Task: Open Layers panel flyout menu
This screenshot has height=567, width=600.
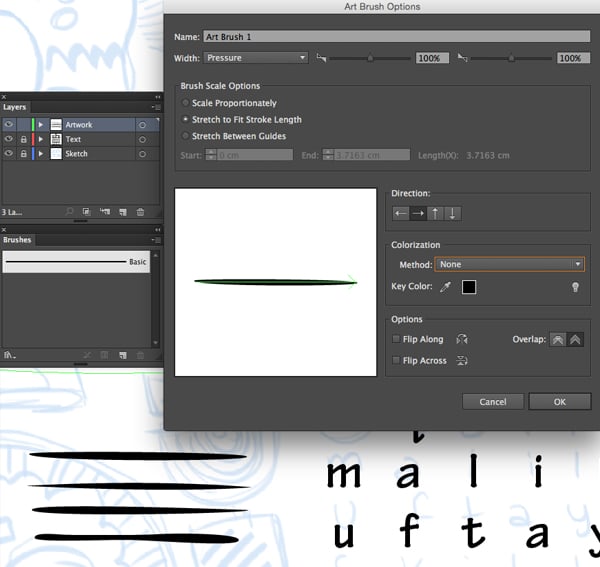Action: (156, 107)
